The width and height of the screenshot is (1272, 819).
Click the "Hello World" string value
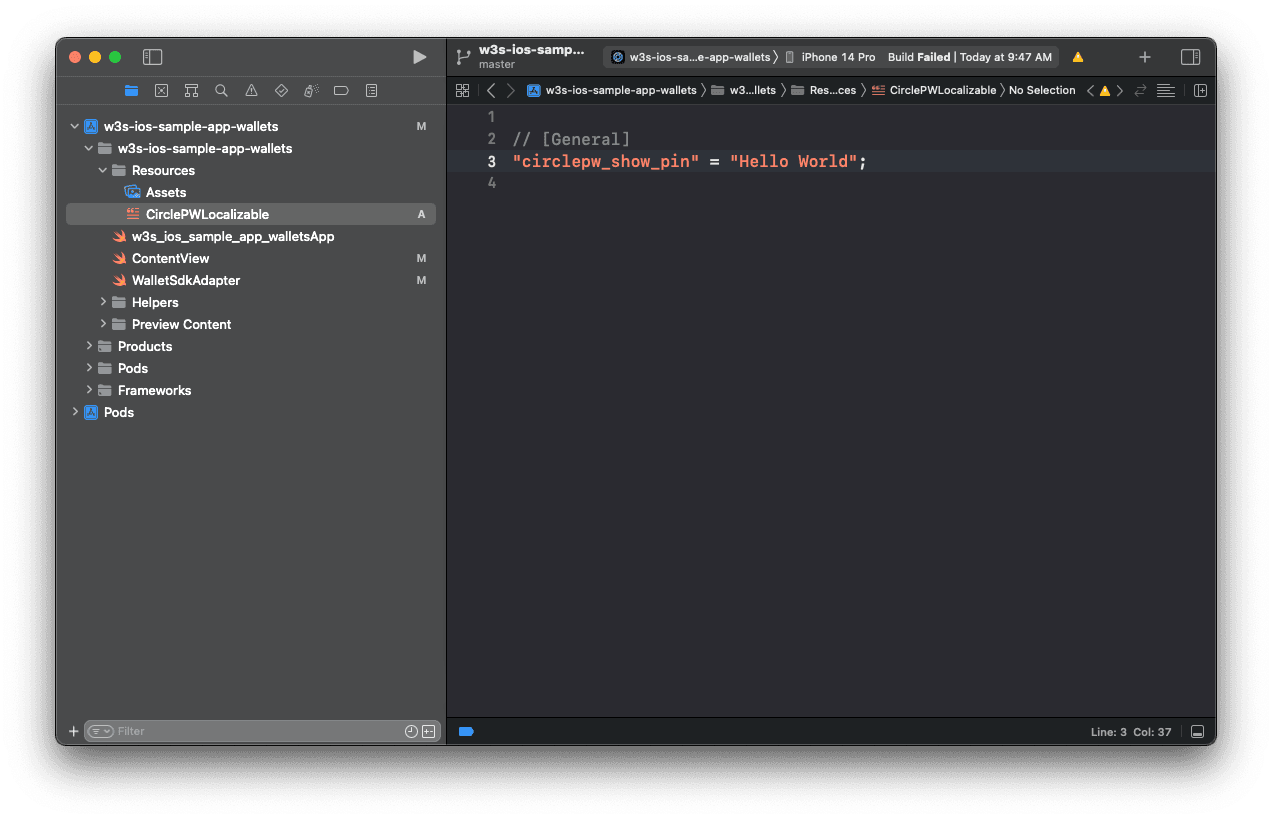tap(794, 161)
